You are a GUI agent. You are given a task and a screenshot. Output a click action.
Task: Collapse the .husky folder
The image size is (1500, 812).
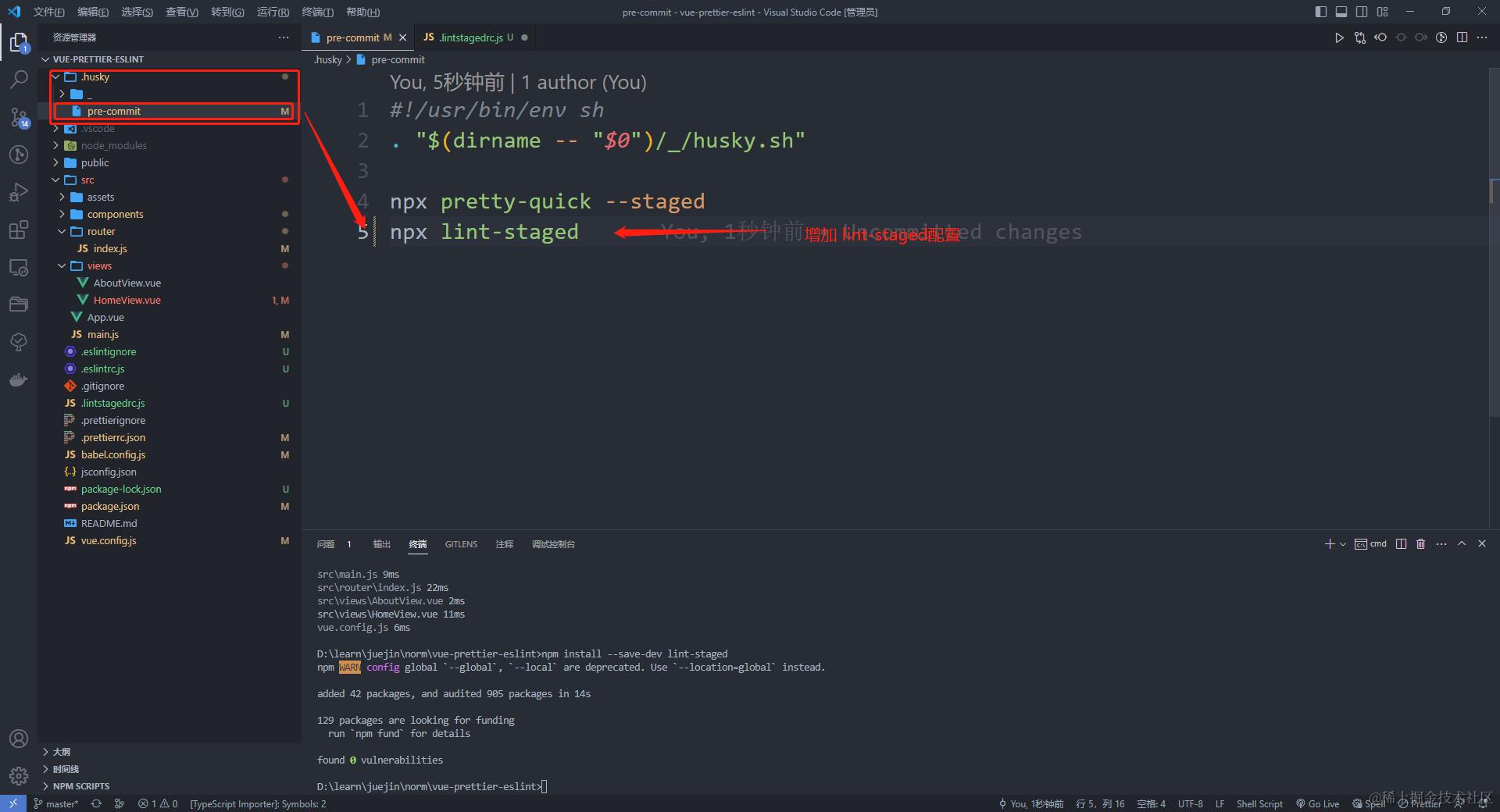click(x=56, y=77)
